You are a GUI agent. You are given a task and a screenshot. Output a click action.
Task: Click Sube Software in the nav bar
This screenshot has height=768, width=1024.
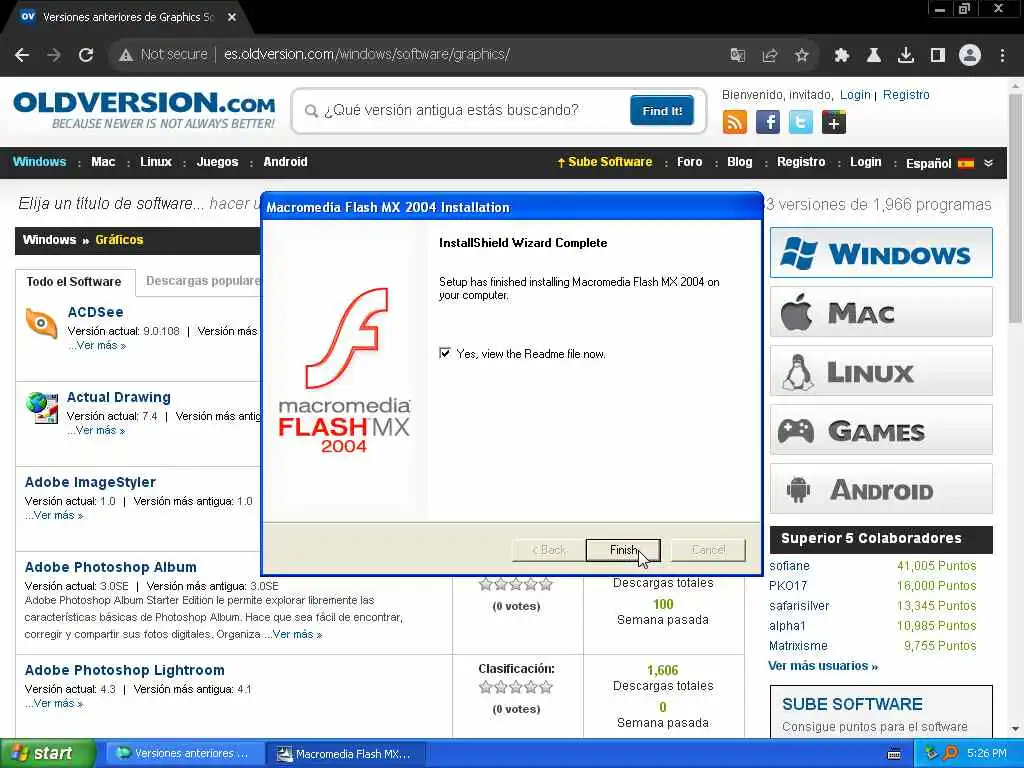(605, 162)
